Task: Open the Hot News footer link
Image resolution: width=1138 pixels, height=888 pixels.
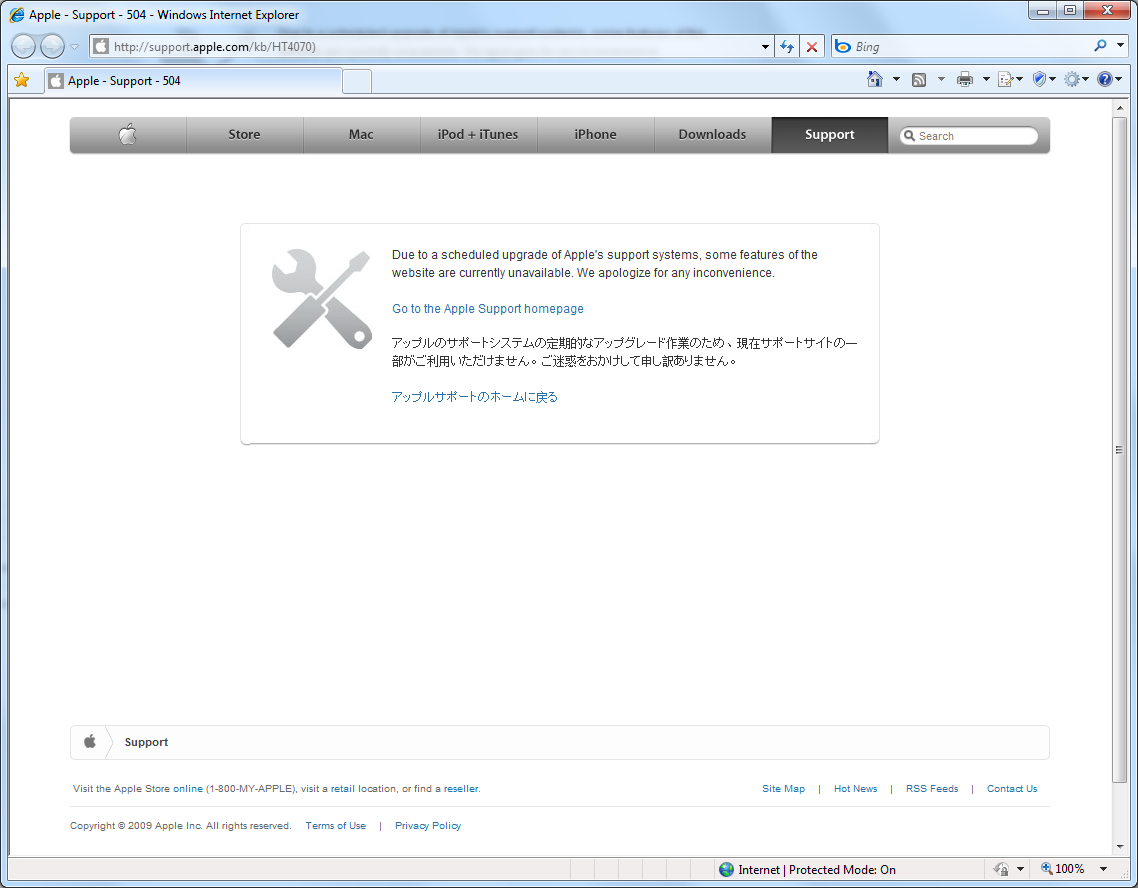Action: [855, 789]
